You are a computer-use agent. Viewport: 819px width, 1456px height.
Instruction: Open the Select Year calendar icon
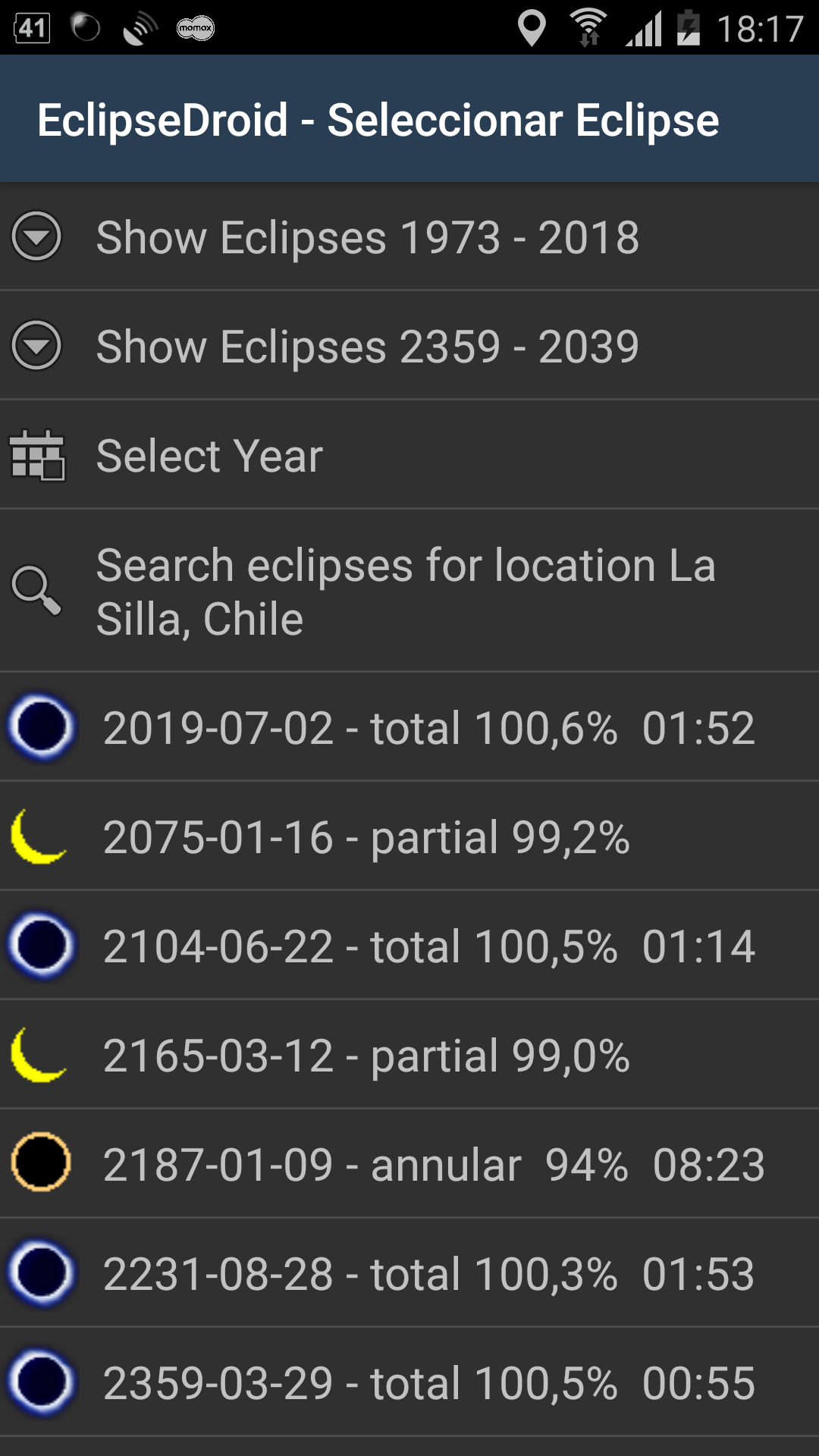37,455
